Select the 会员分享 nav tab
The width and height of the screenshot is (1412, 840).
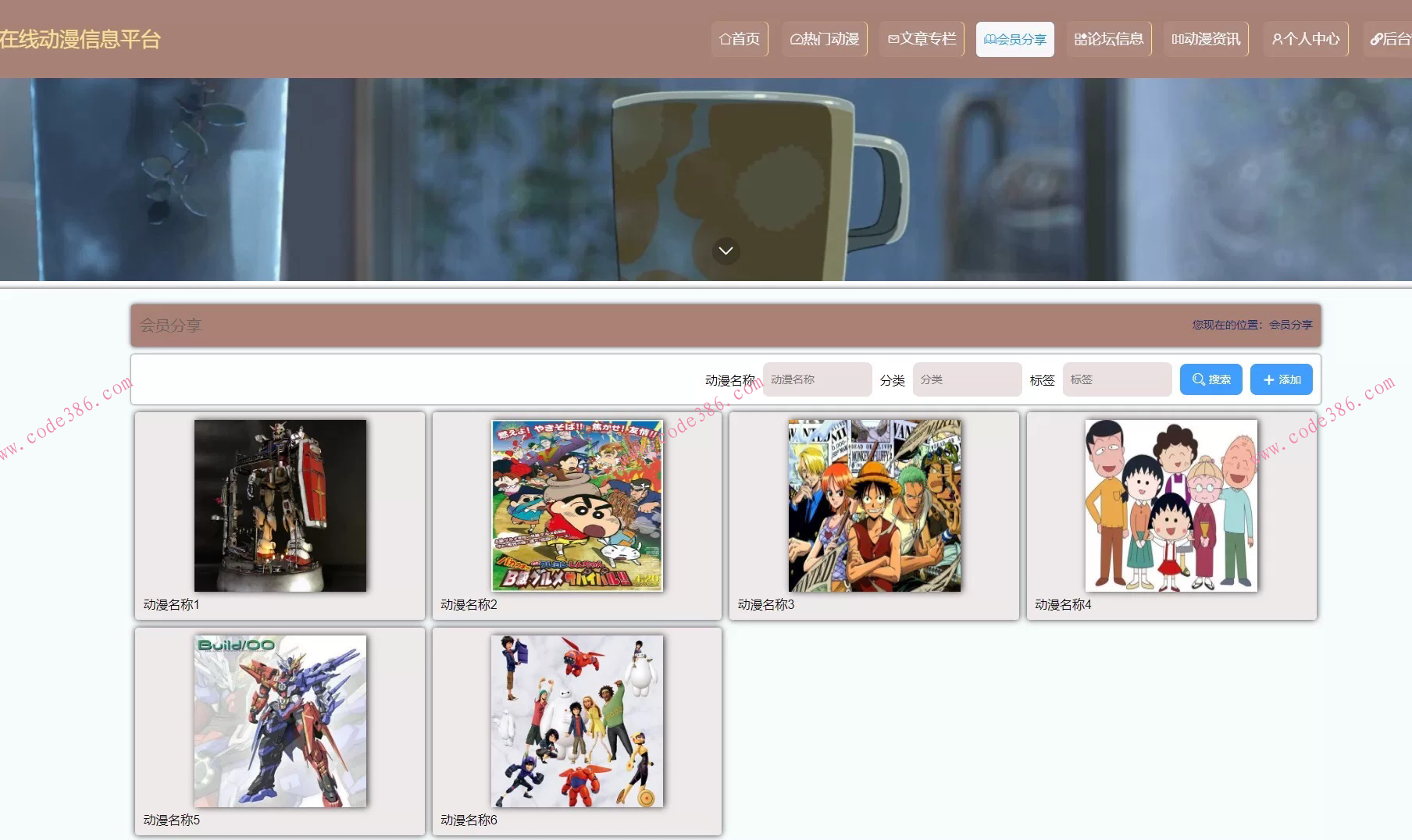pos(1014,39)
